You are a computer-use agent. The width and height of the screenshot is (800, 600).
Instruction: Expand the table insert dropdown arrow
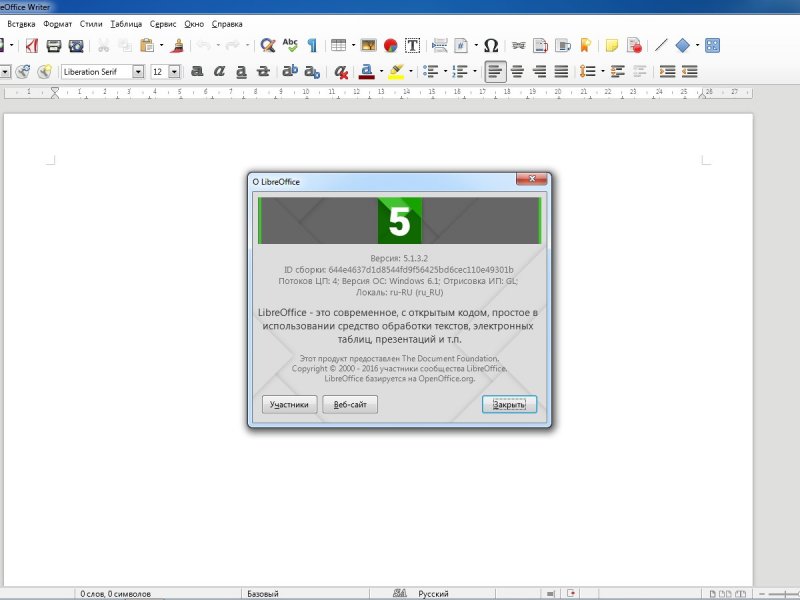353,46
